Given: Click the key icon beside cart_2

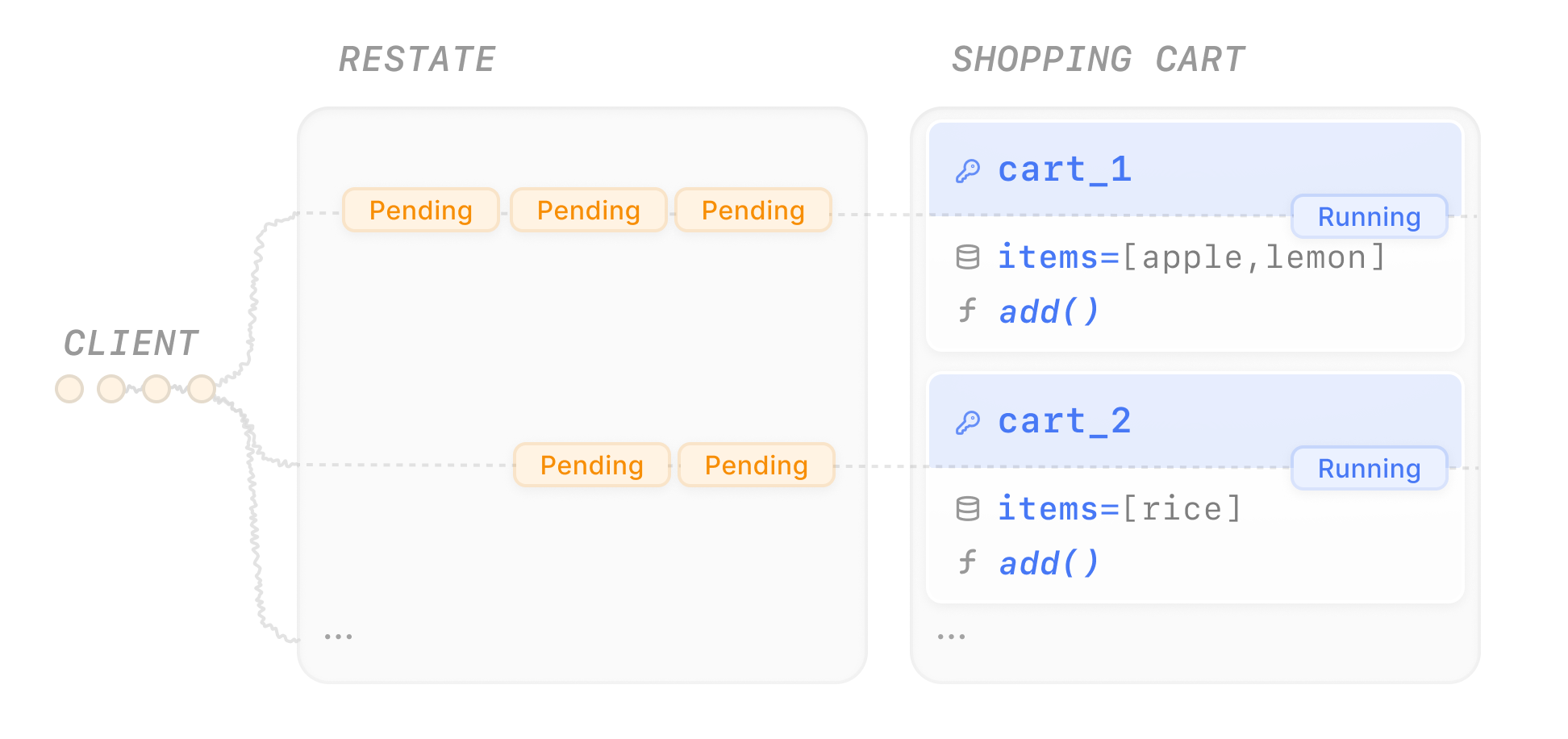Looking at the screenshot, I should coord(967,423).
